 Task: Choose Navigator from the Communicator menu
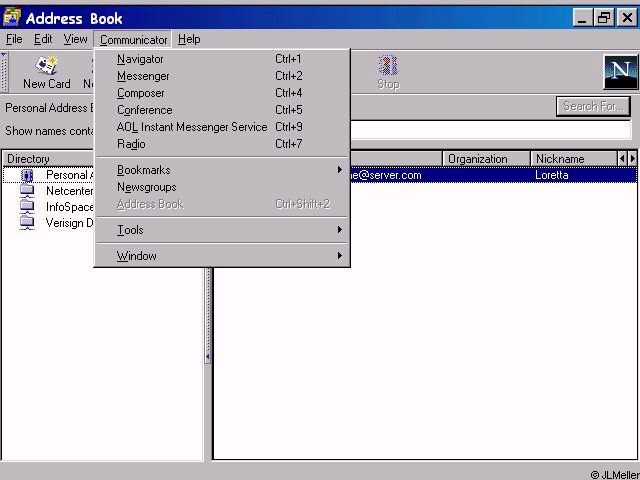[x=222, y=59]
